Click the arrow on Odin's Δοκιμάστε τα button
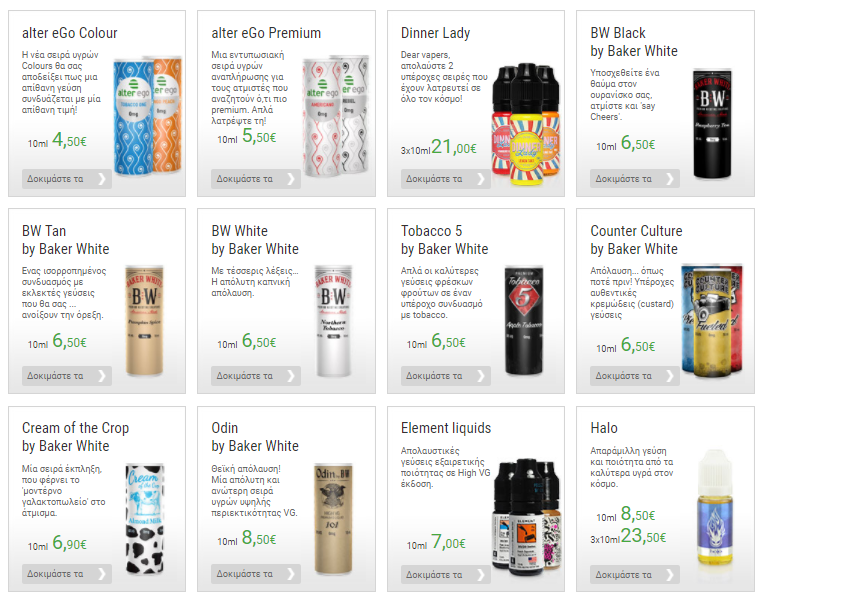849x595 pixels. pyautogui.click(x=291, y=574)
